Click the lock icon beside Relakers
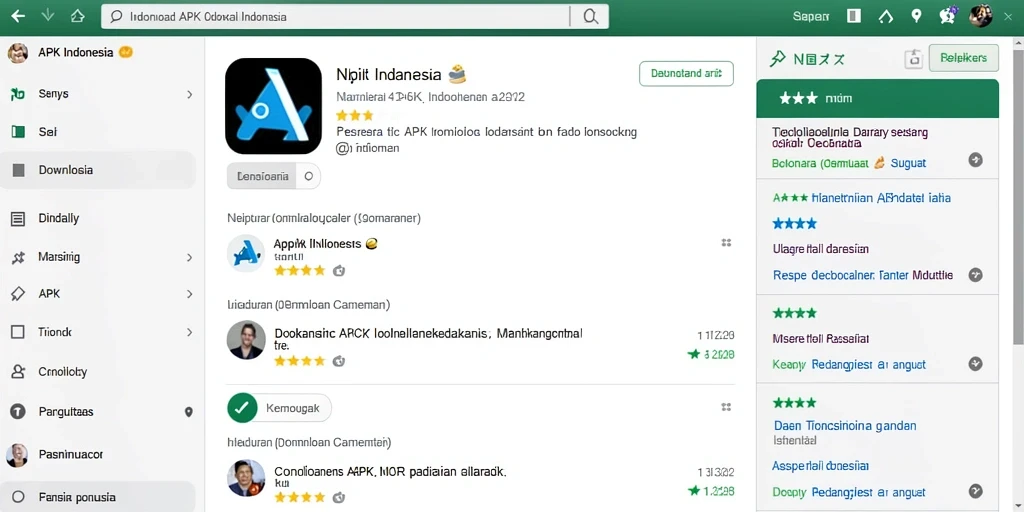This screenshot has width=1024, height=512. [x=914, y=59]
